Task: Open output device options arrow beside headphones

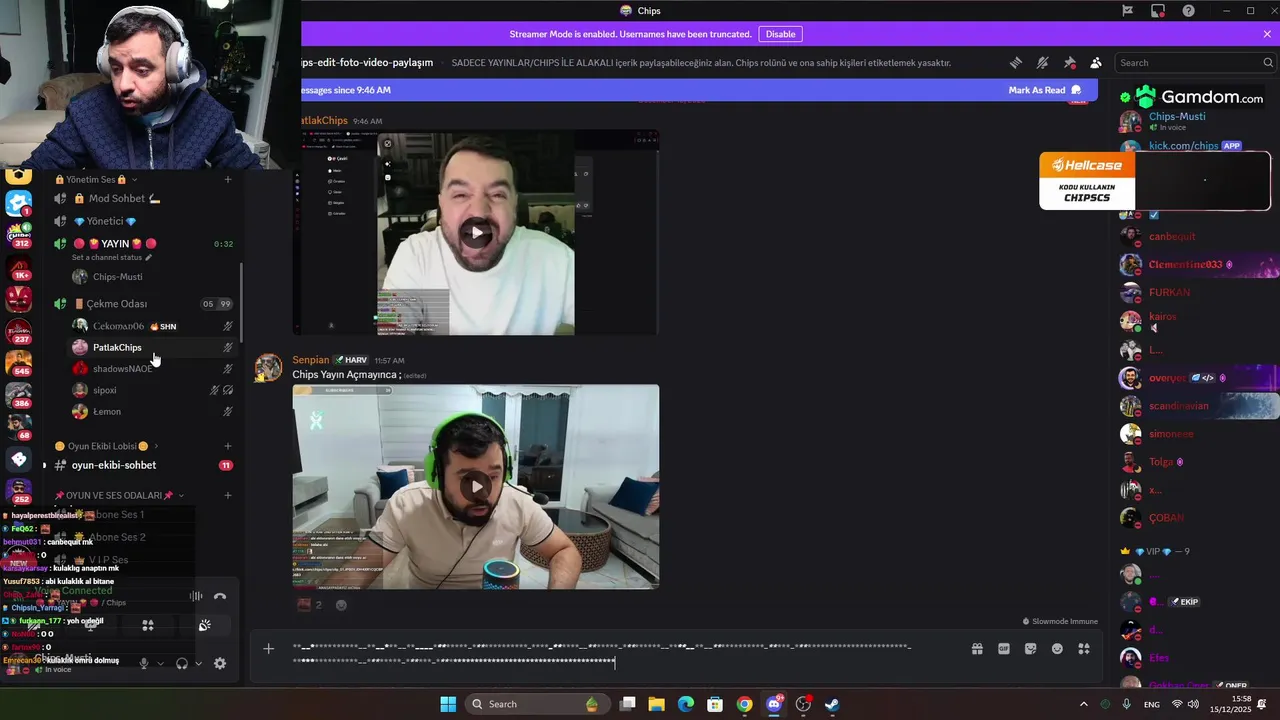Action: click(198, 663)
